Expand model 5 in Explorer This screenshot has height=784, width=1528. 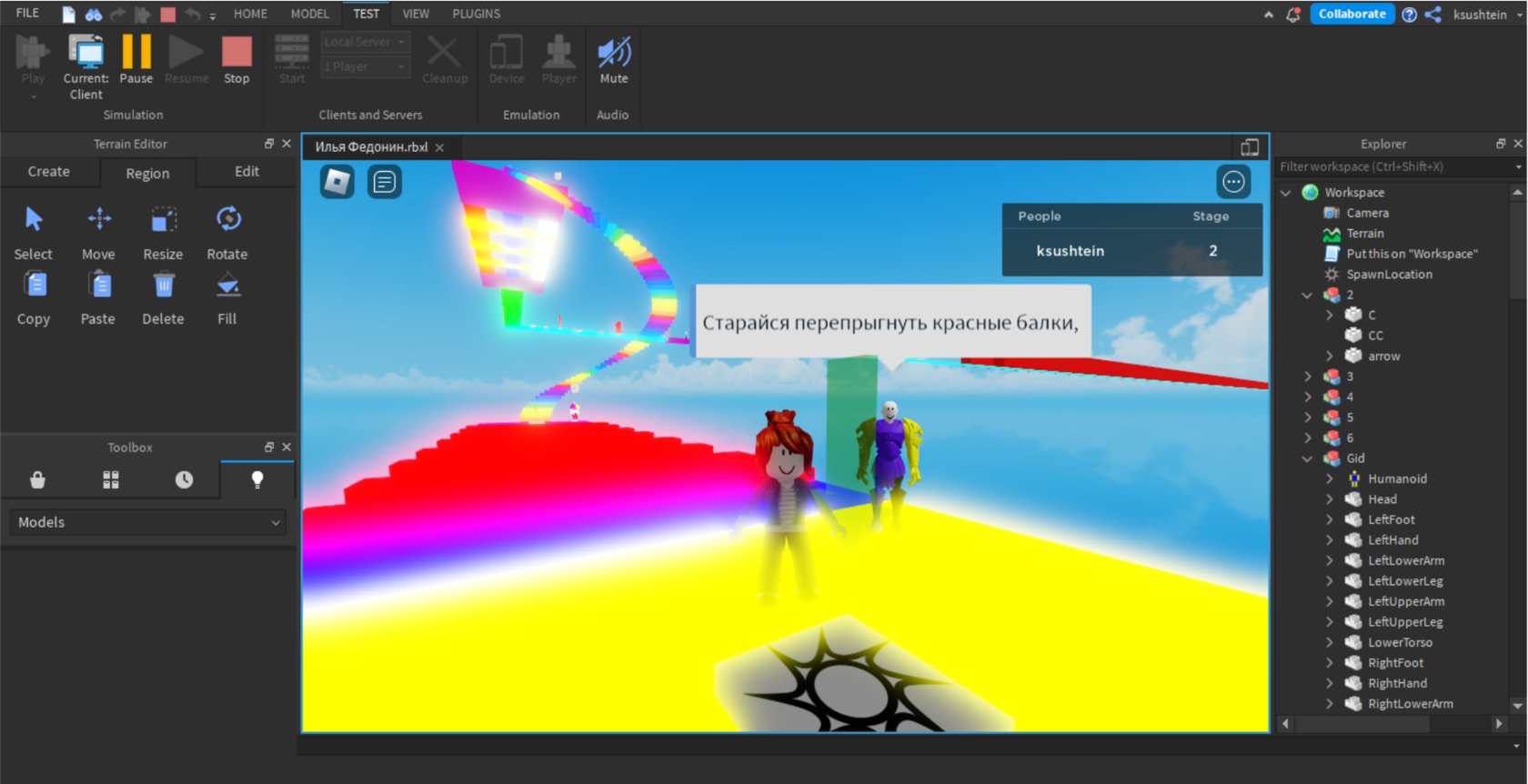(1307, 417)
